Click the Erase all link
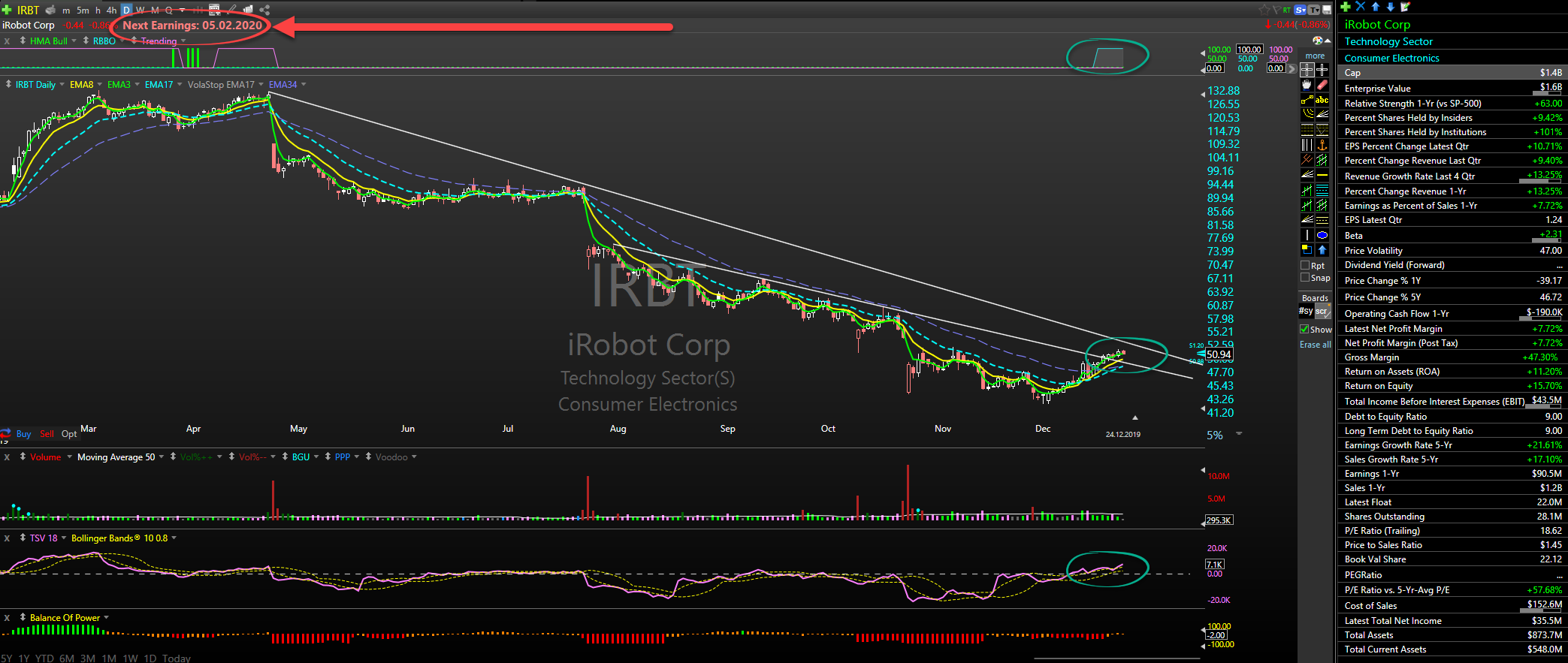1568x663 pixels. pos(1315,345)
